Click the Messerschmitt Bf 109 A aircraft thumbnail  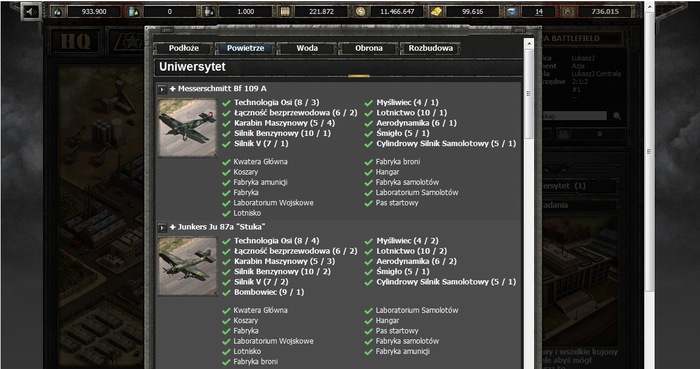click(x=188, y=128)
